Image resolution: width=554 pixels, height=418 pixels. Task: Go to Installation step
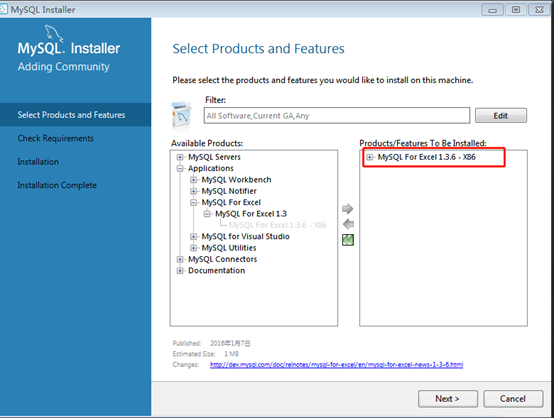pos(38,162)
